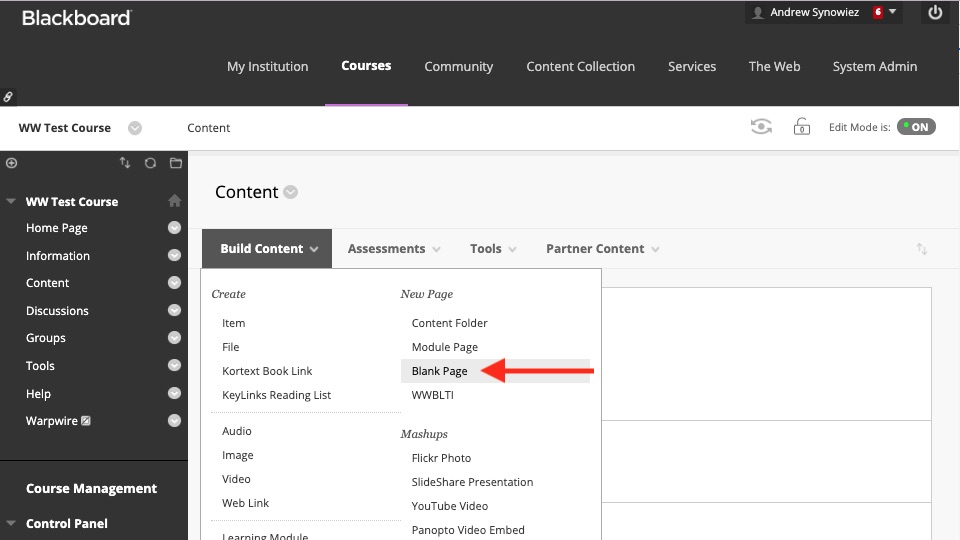
Task: Click the padlock course availability icon
Action: (x=801, y=127)
